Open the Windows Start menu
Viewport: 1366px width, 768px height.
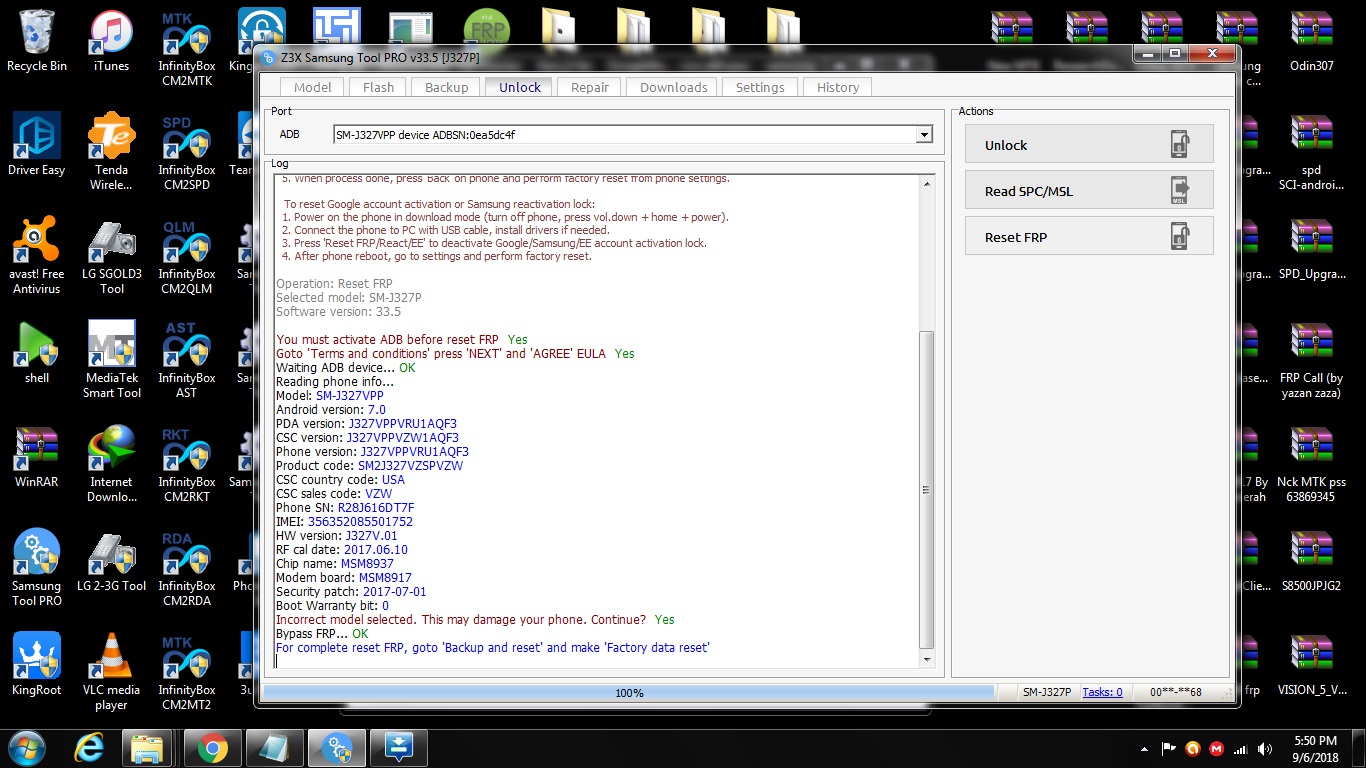27,748
